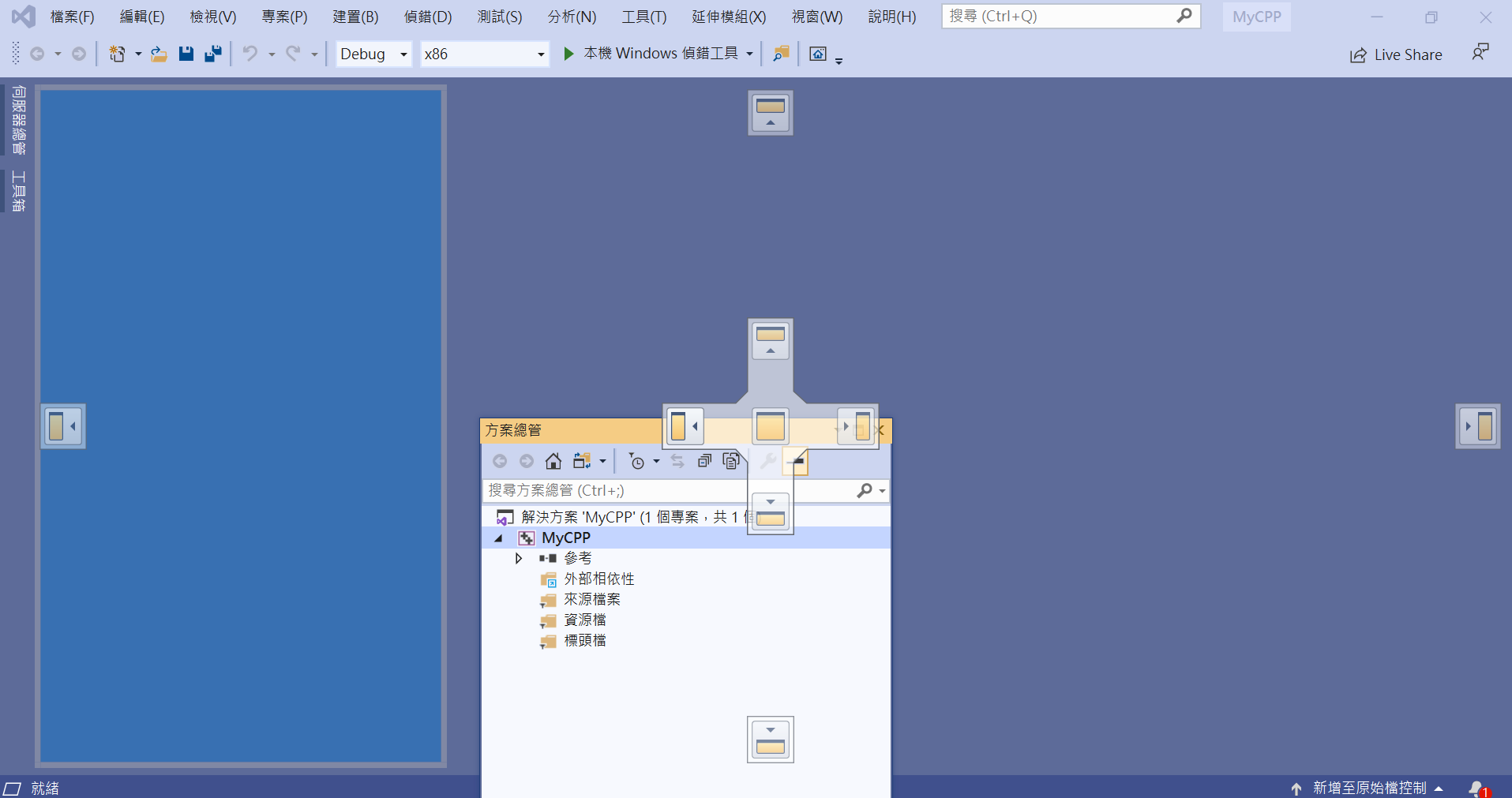Click 新增至原始檔控制 in status bar
Viewport: 1512px width, 798px height.
click(x=1369, y=788)
